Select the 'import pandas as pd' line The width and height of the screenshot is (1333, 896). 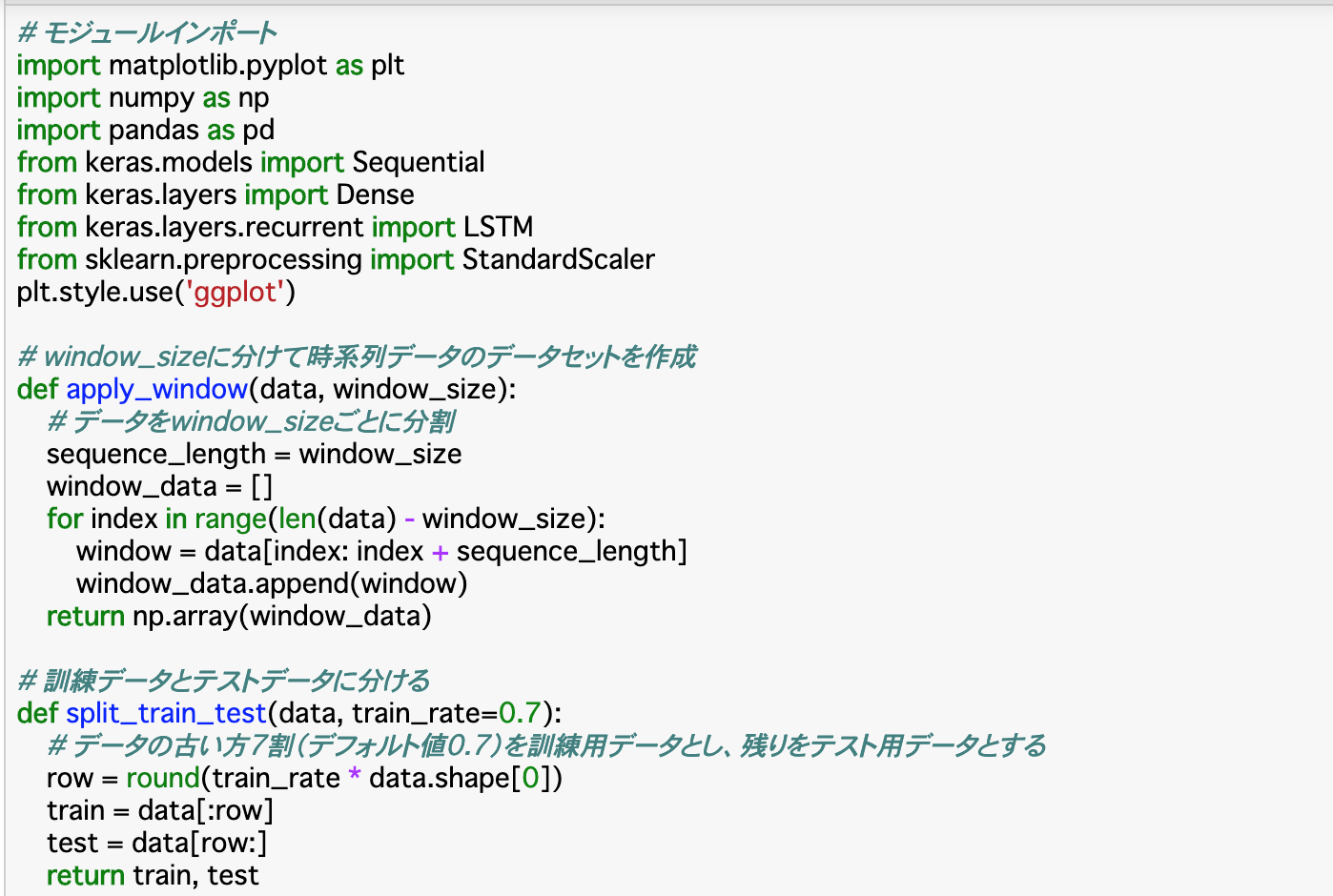coord(143,130)
